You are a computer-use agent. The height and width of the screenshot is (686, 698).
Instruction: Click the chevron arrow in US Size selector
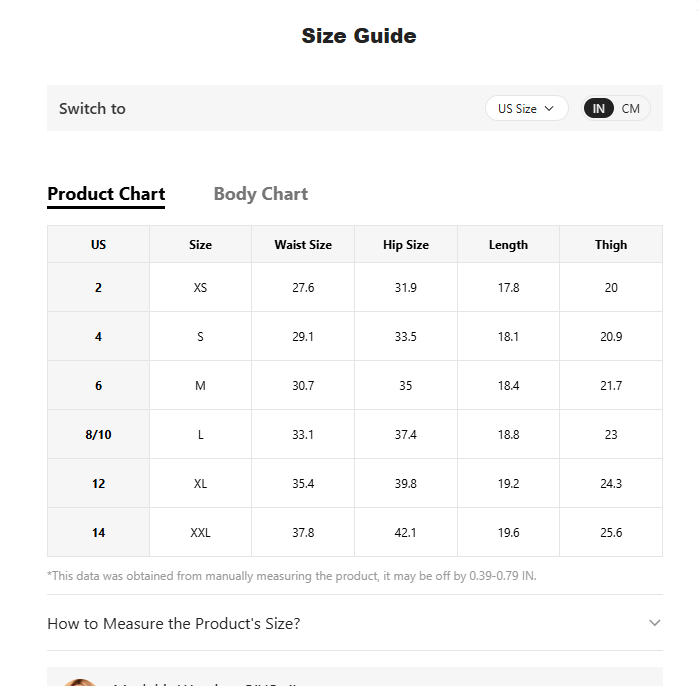[x=549, y=108]
